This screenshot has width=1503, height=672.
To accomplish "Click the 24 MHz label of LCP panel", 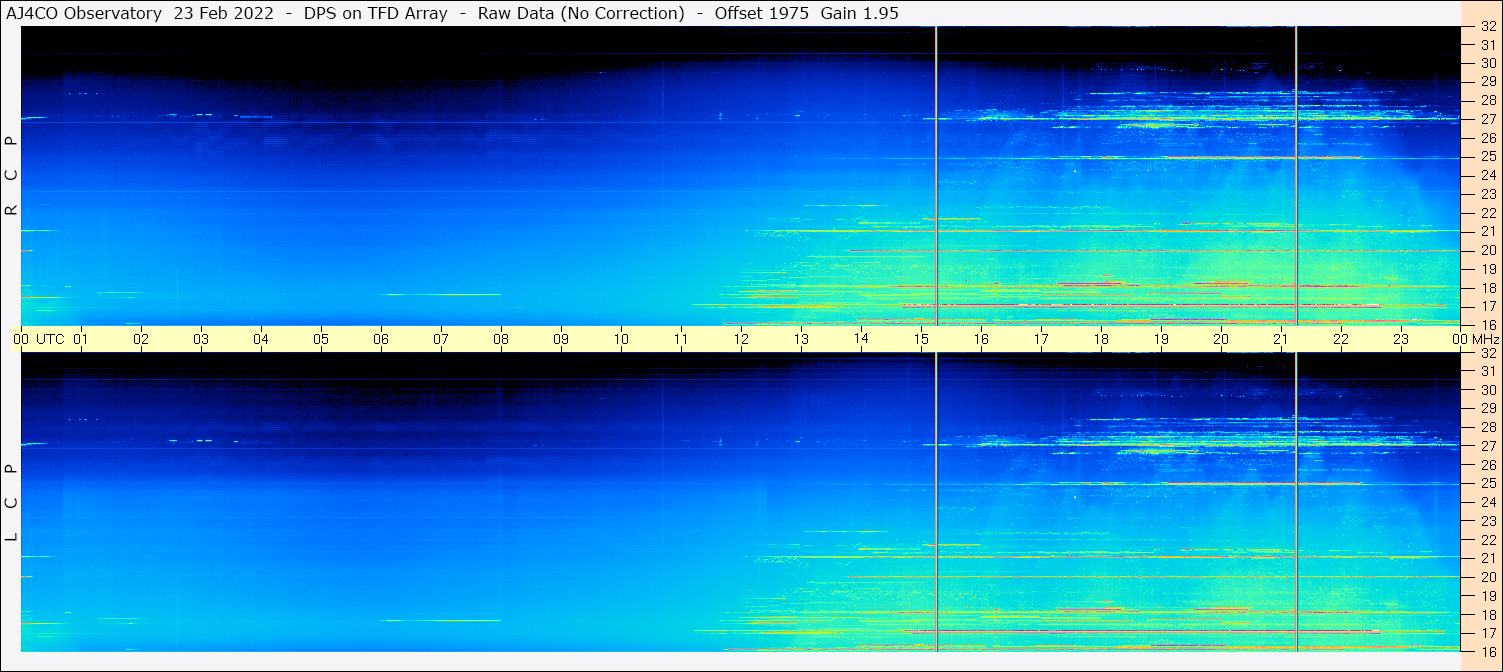I will coord(1488,502).
